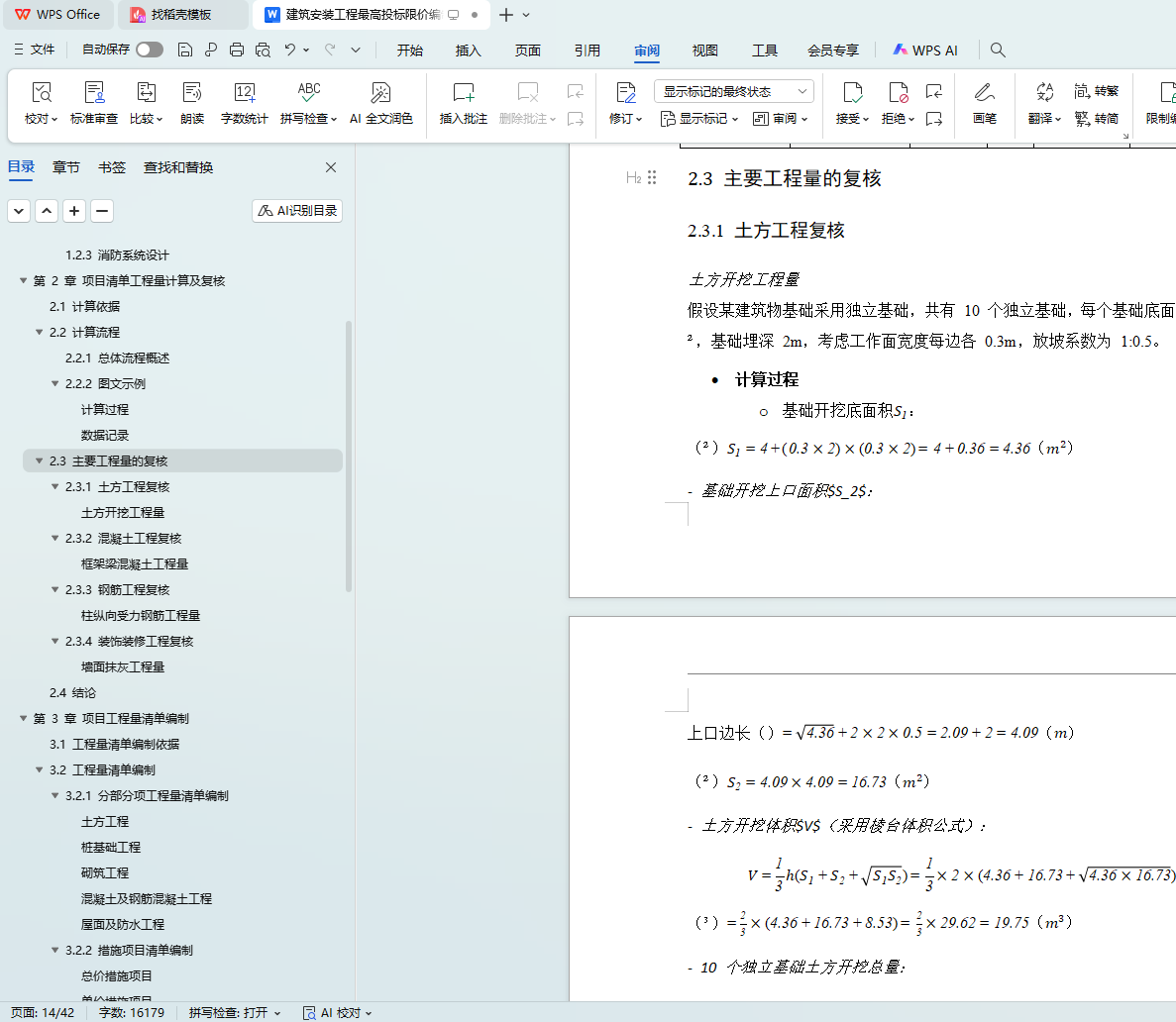The width and height of the screenshot is (1176, 1022).
Task: Select the 画笔 pen tool
Action: click(984, 103)
